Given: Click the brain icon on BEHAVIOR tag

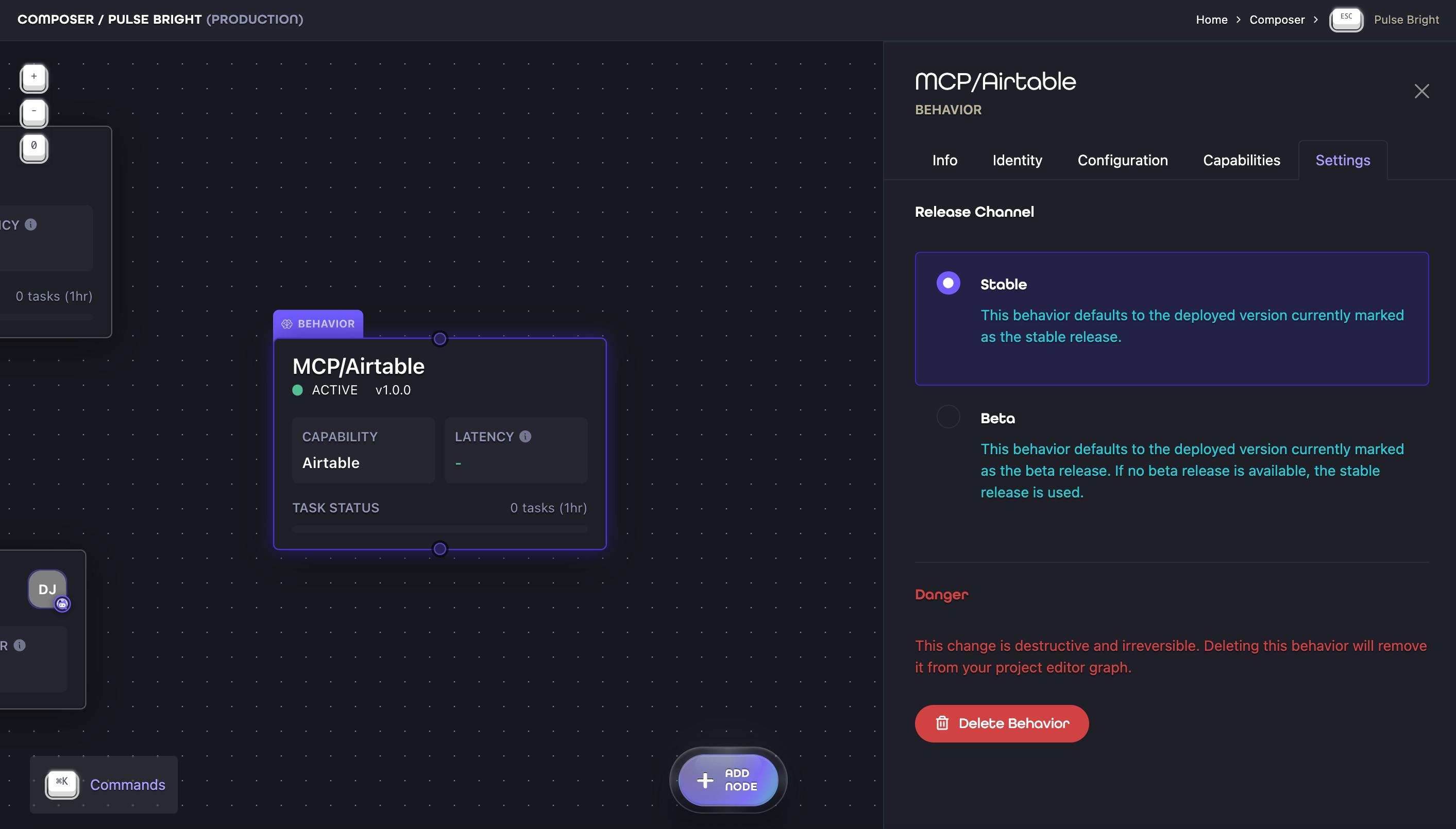Looking at the screenshot, I should [x=286, y=323].
